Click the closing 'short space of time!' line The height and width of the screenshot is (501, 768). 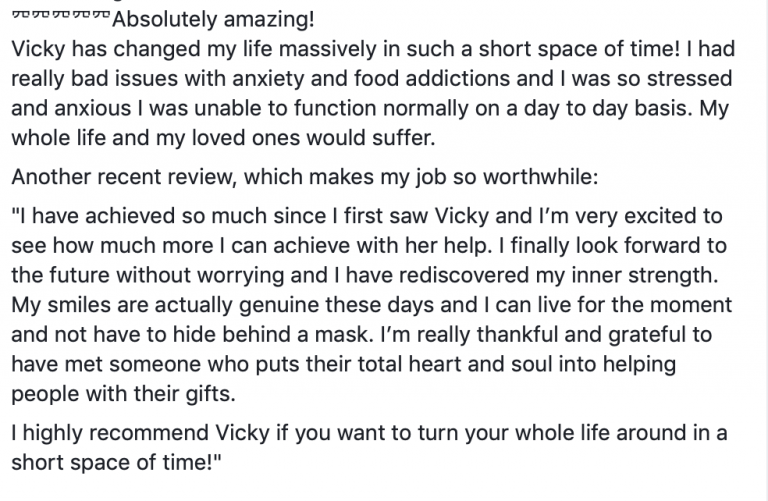[x=116, y=462]
